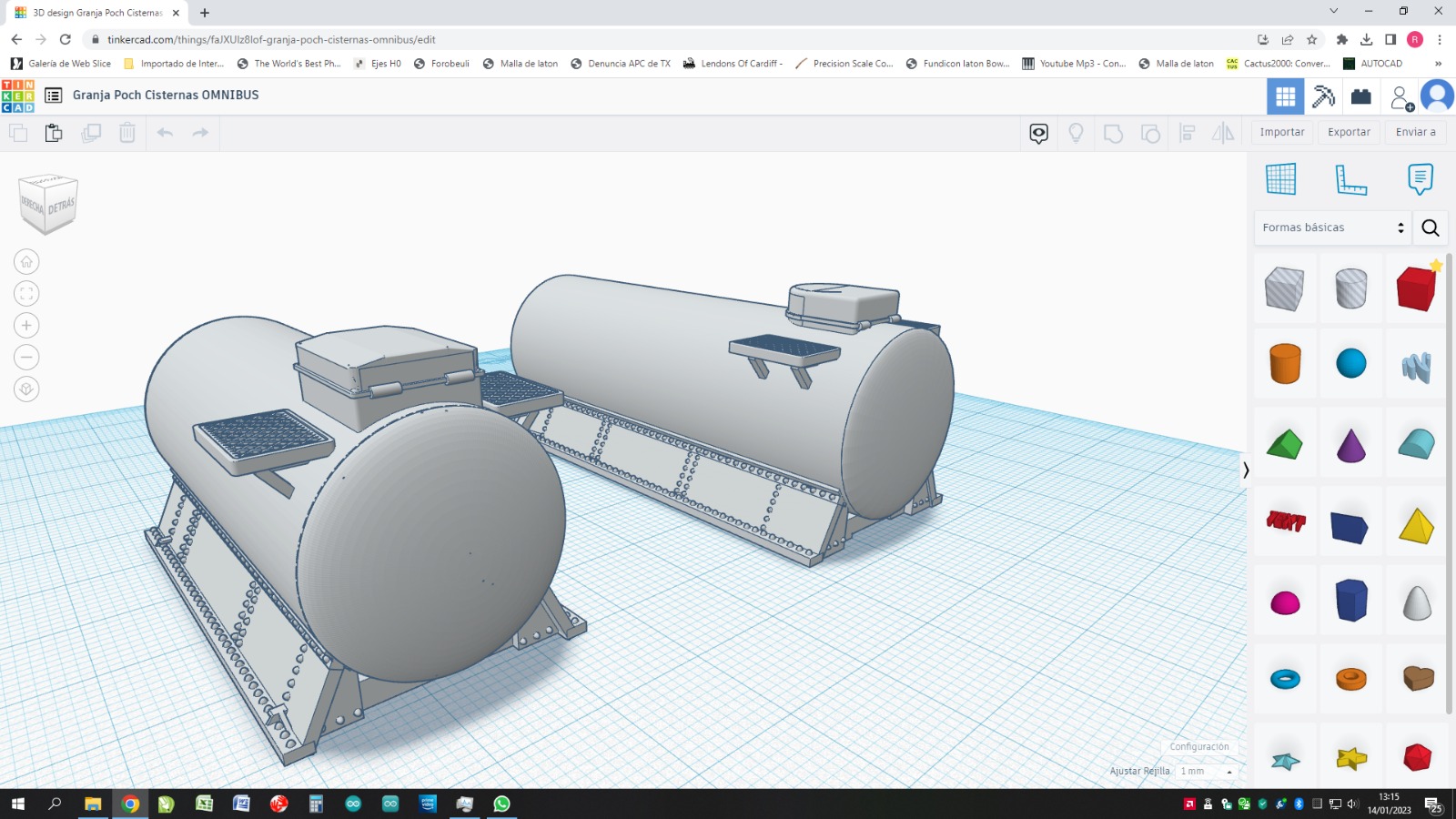Click the Fit all in view icon
Image resolution: width=1456 pixels, height=819 pixels.
coord(26,294)
